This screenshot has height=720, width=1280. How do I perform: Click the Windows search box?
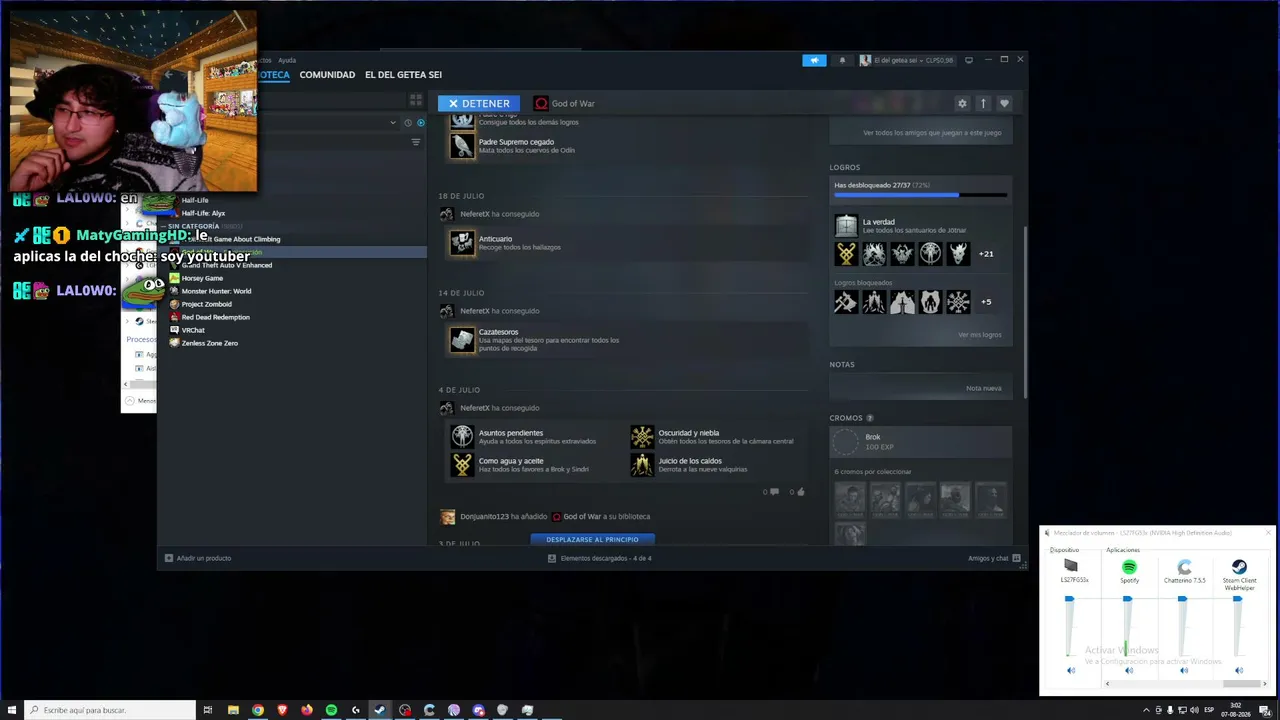(x=110, y=710)
